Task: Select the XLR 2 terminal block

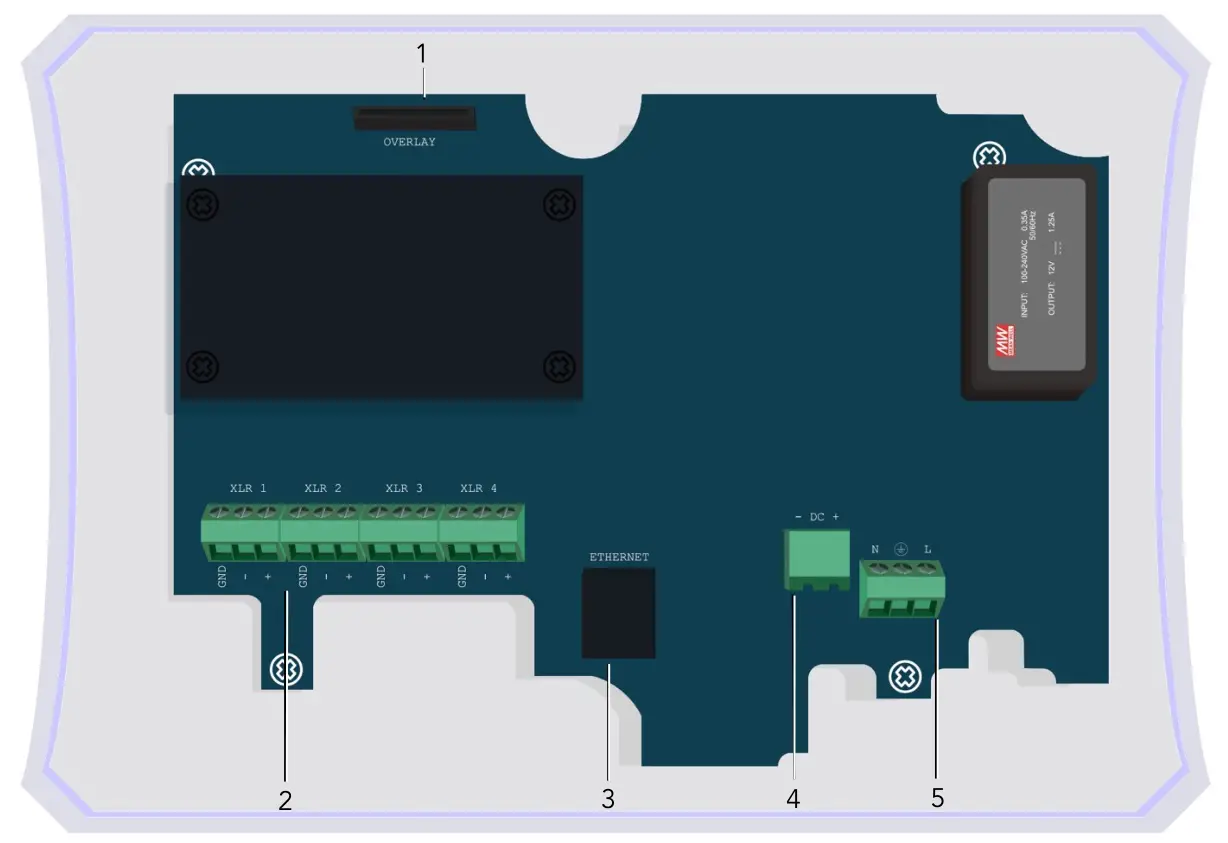Action: (x=320, y=530)
